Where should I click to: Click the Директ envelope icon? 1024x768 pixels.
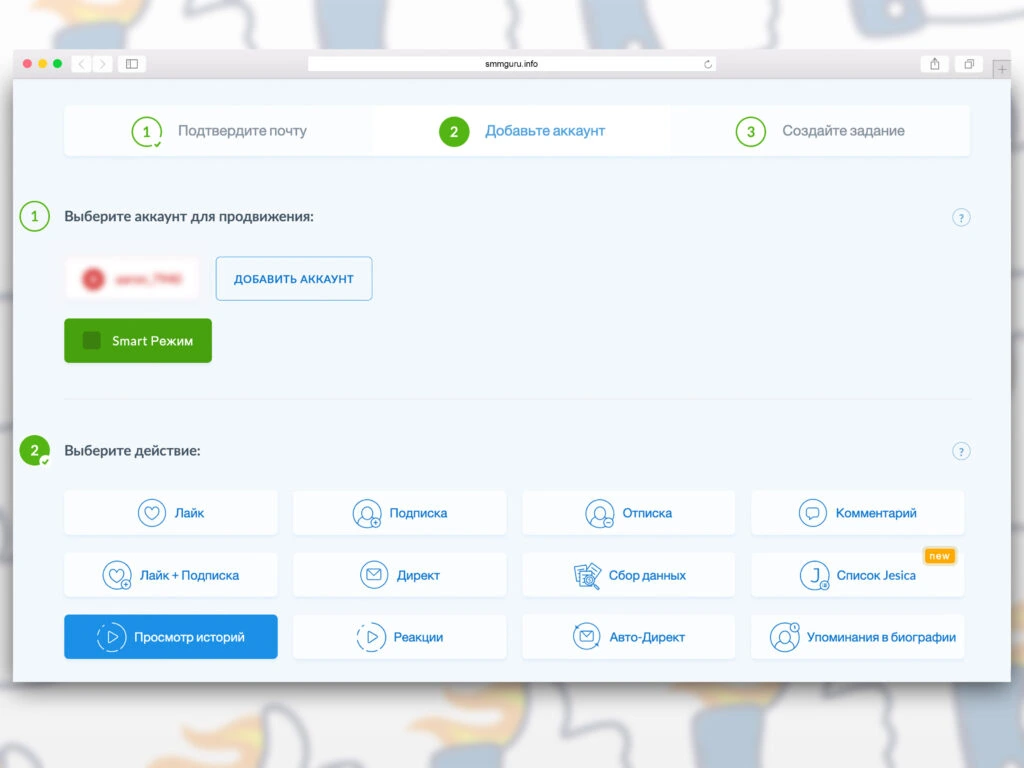tap(374, 575)
